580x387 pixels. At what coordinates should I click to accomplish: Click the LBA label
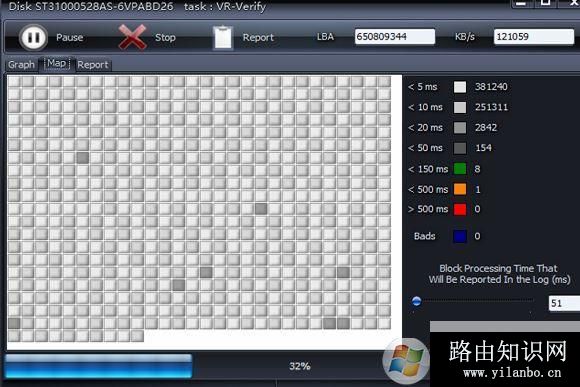pyautogui.click(x=326, y=37)
